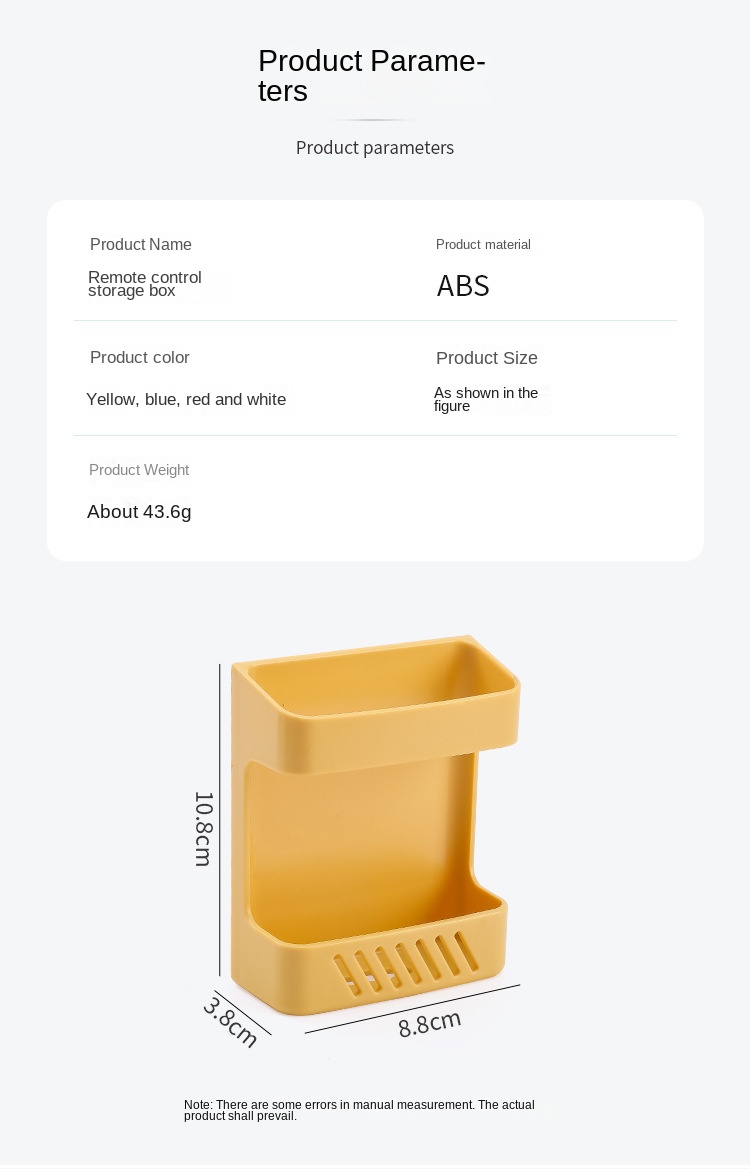Screen dimensions: 750x1169
Task: Click the "8.8cm" width dimension label
Action: (430, 1023)
